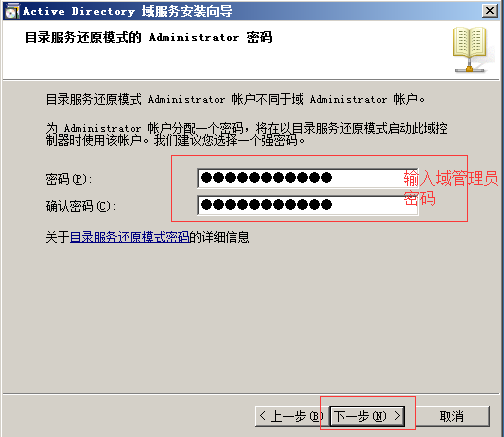Click the 确认密码(C) label text
The image size is (504, 437).
pyautogui.click(x=81, y=206)
